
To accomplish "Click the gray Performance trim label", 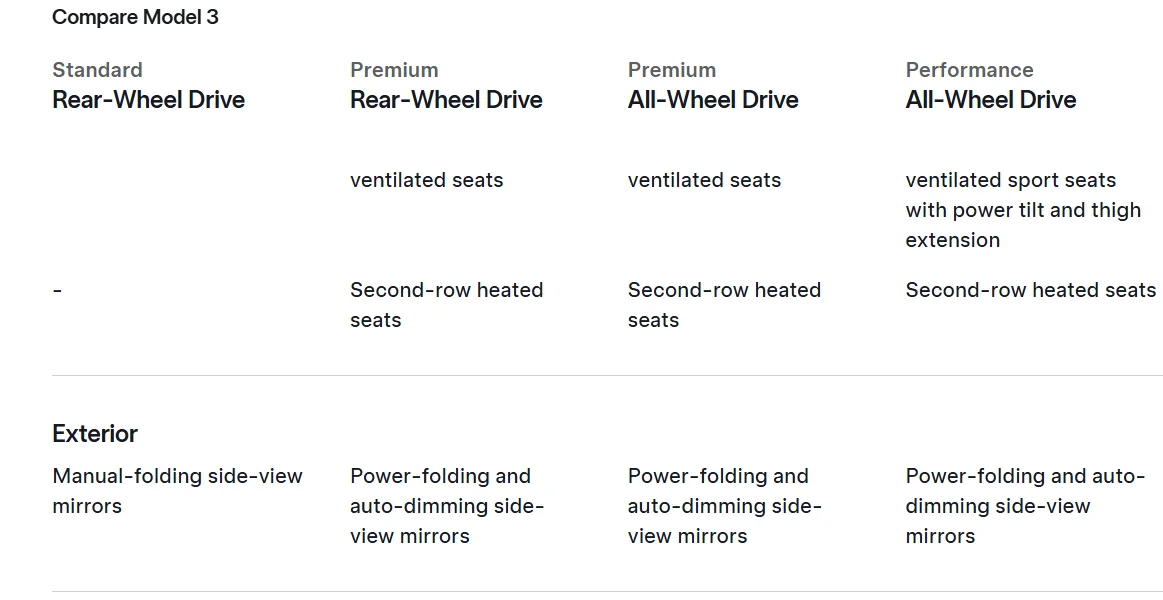I will tap(969, 70).
